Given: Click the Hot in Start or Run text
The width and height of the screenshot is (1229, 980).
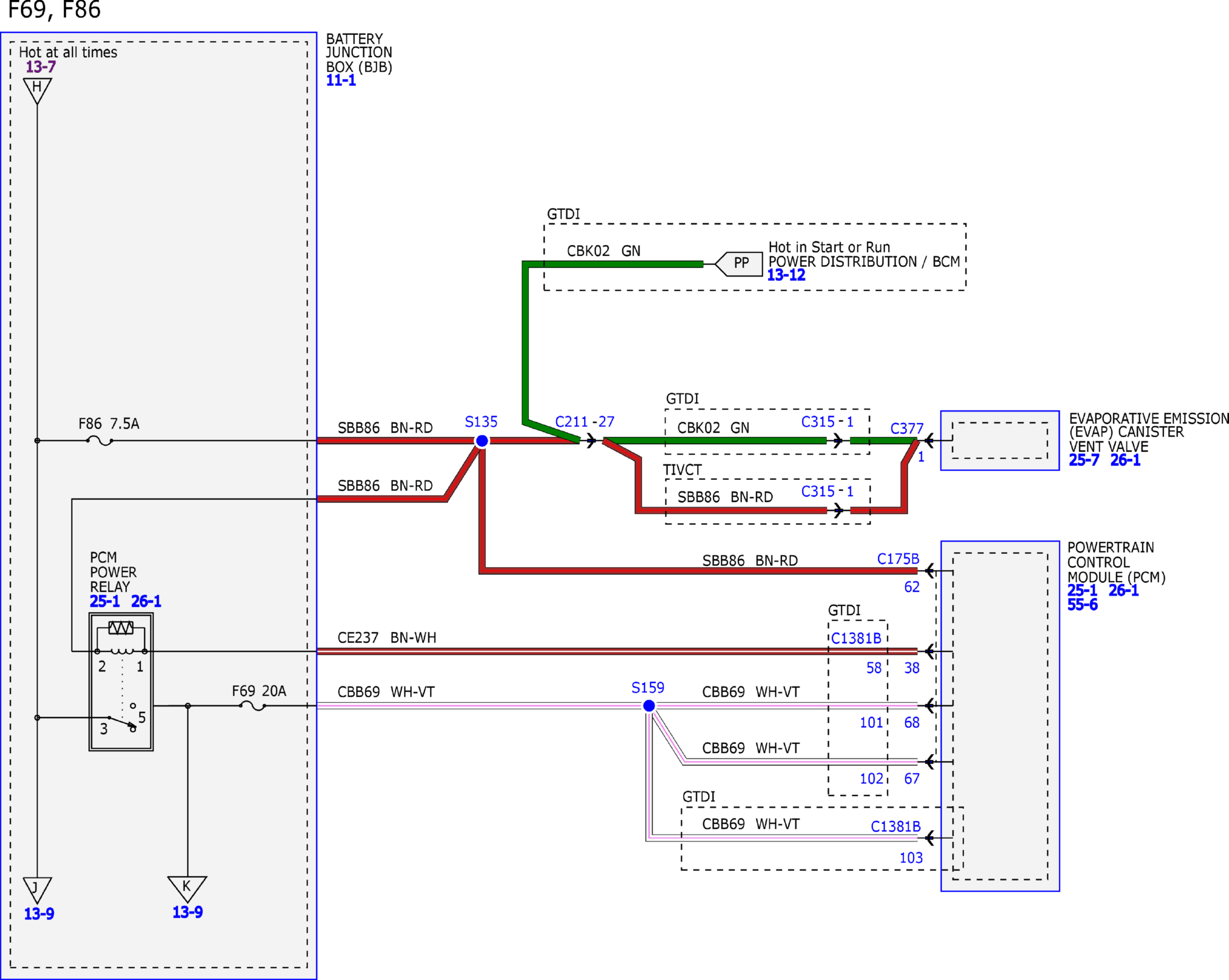Looking at the screenshot, I should (x=829, y=247).
